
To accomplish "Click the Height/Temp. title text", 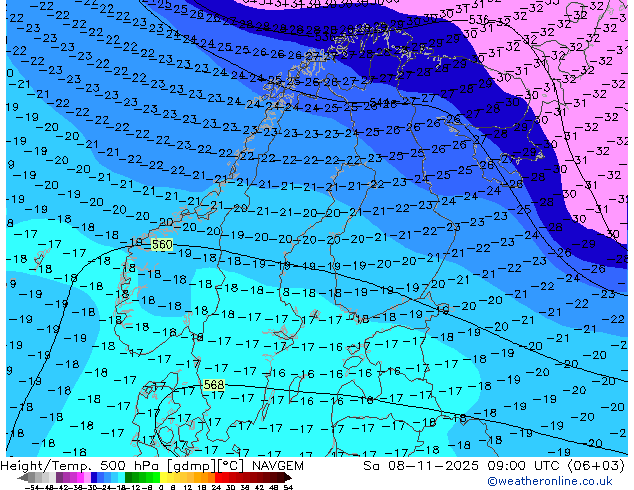I will click(47, 466).
